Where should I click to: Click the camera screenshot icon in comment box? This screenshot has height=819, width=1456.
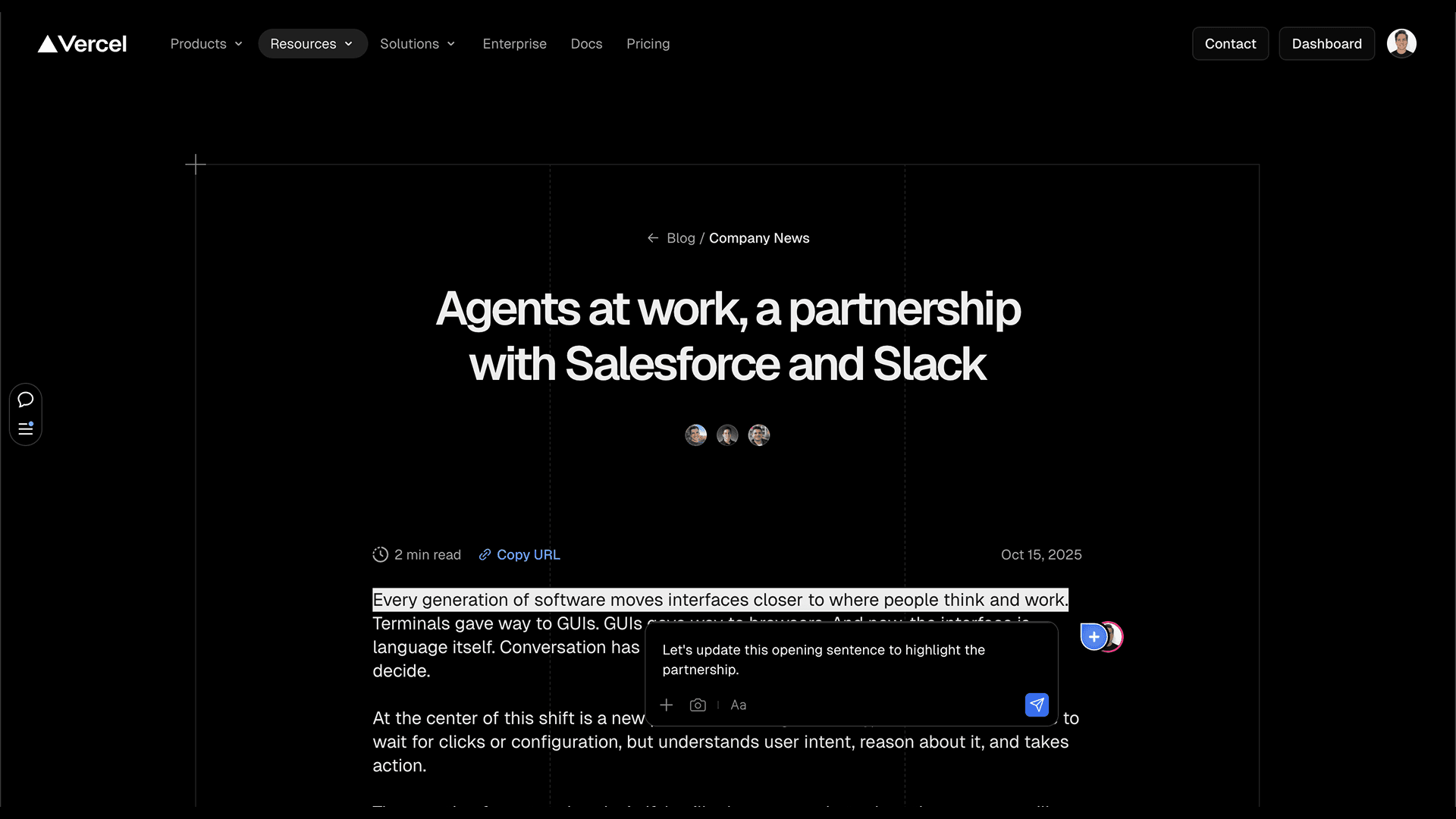(698, 705)
